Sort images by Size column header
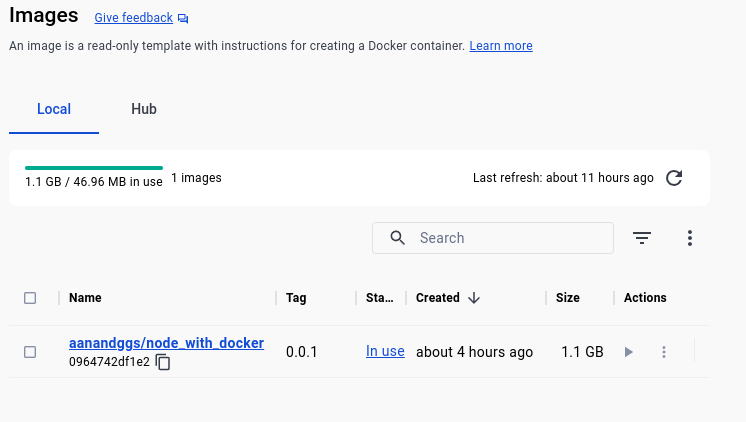 pyautogui.click(x=568, y=298)
